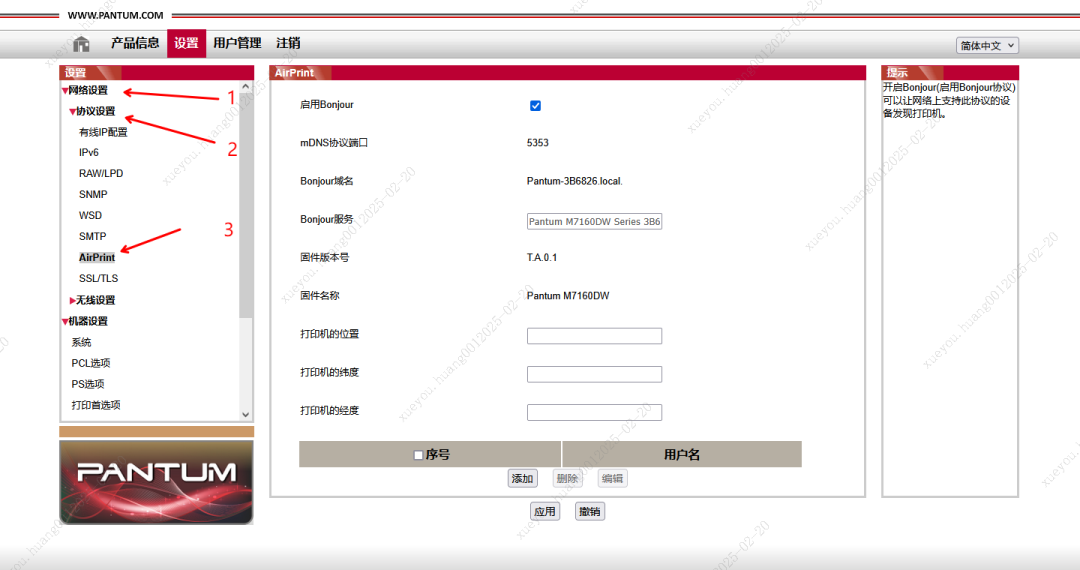Click the 编辑 button
Screen dimensions: 1080x570
tap(612, 478)
